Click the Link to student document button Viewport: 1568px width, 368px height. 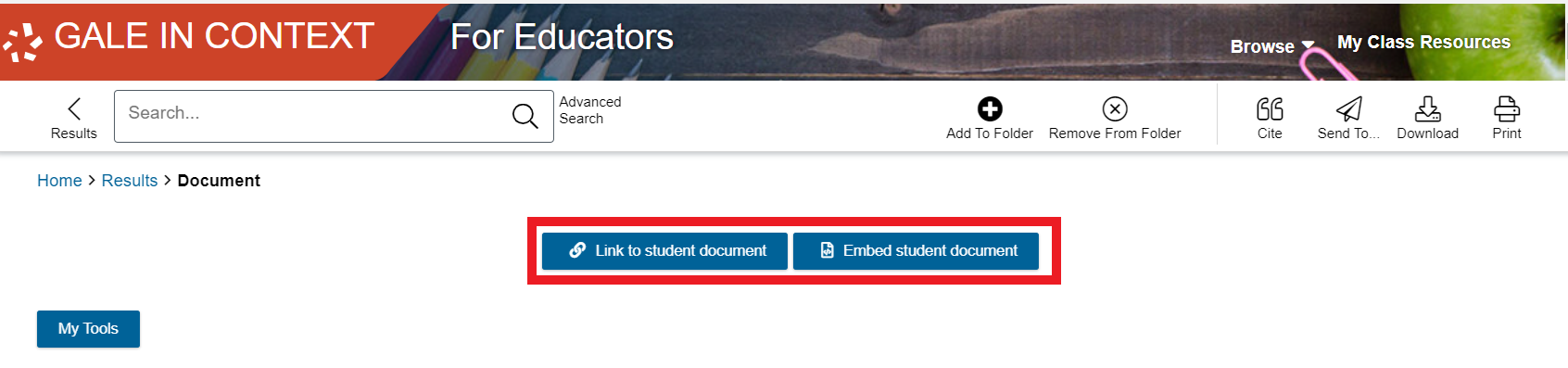pos(664,251)
